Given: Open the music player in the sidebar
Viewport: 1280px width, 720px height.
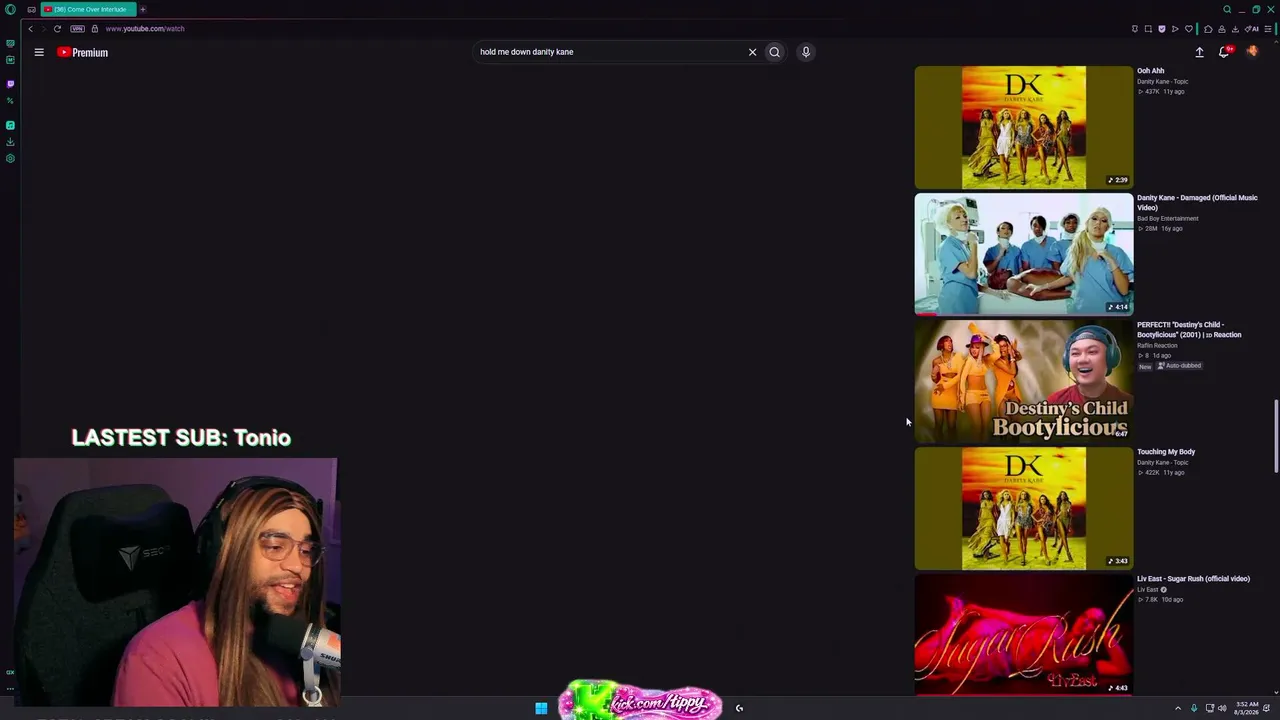Looking at the screenshot, I should pyautogui.click(x=10, y=125).
